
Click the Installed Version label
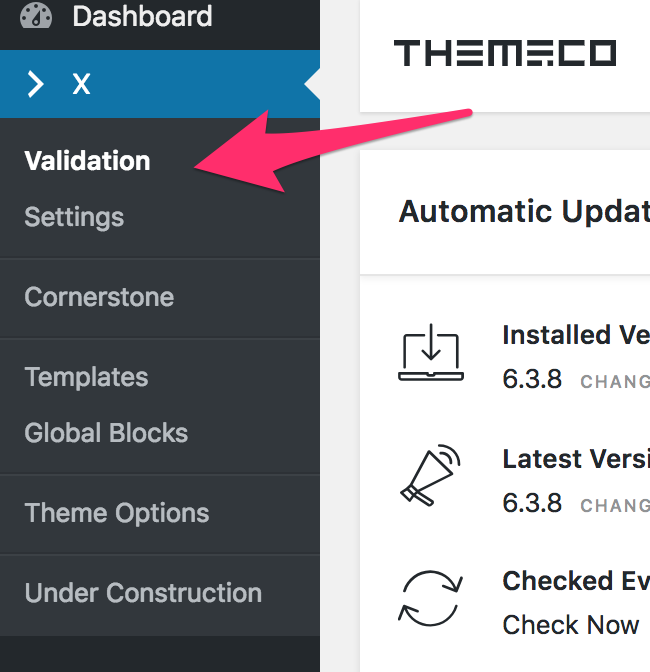click(575, 335)
